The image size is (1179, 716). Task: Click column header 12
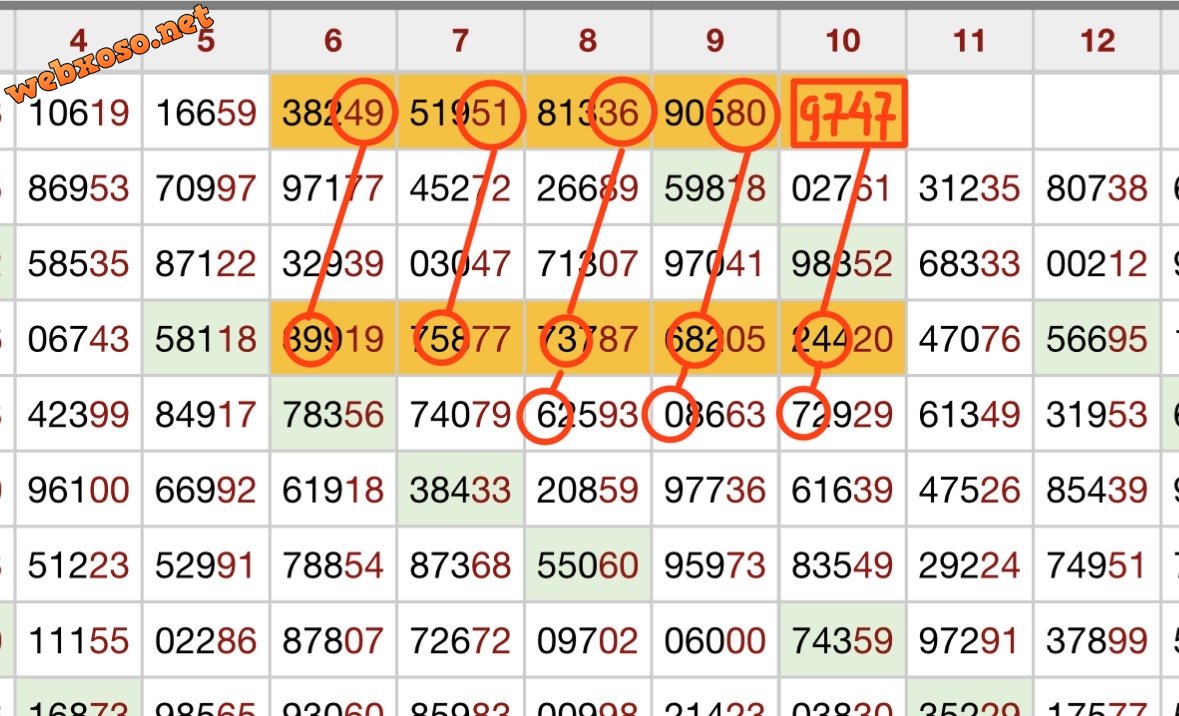tap(1097, 40)
